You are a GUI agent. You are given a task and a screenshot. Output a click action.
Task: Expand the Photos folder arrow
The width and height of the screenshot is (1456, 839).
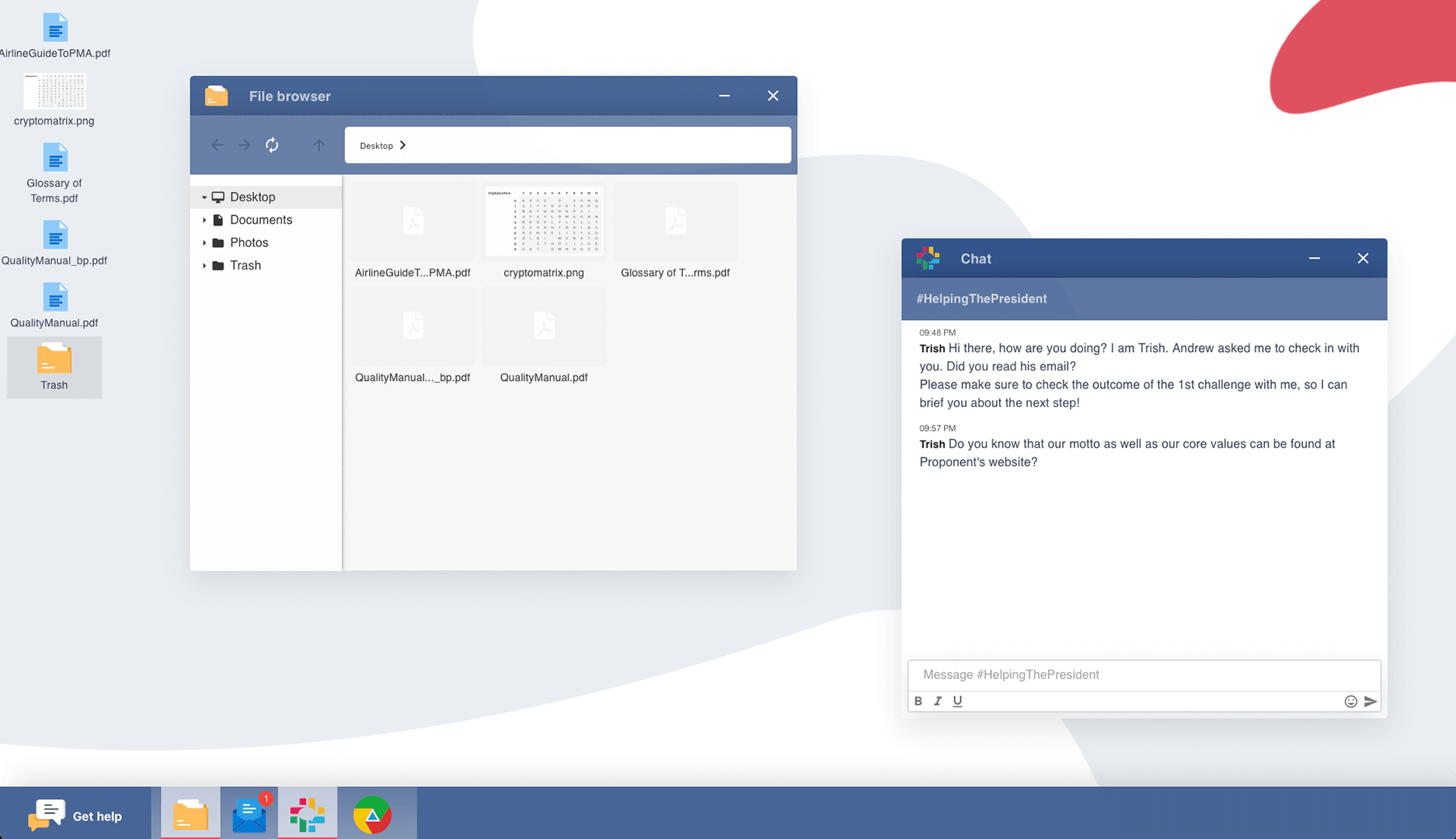204,243
